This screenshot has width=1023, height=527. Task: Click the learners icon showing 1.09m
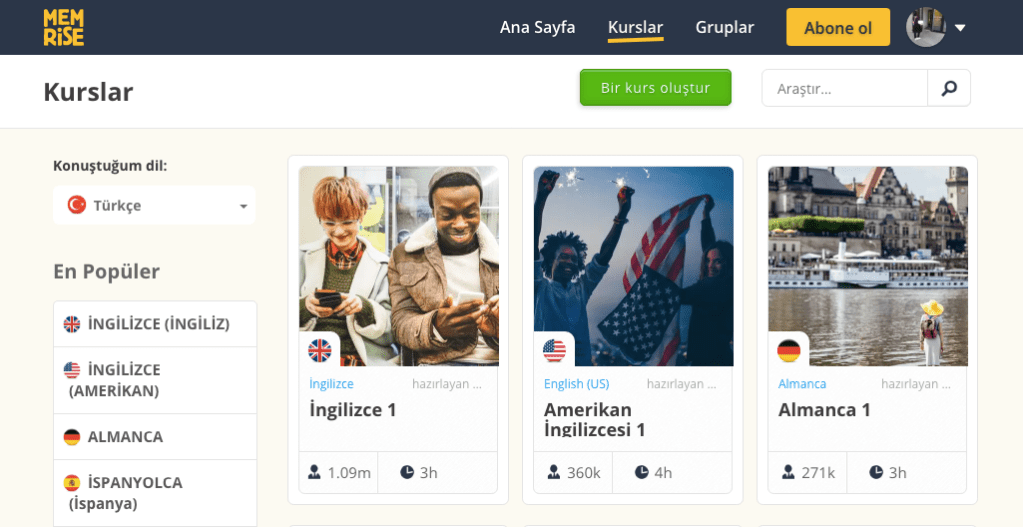[314, 472]
